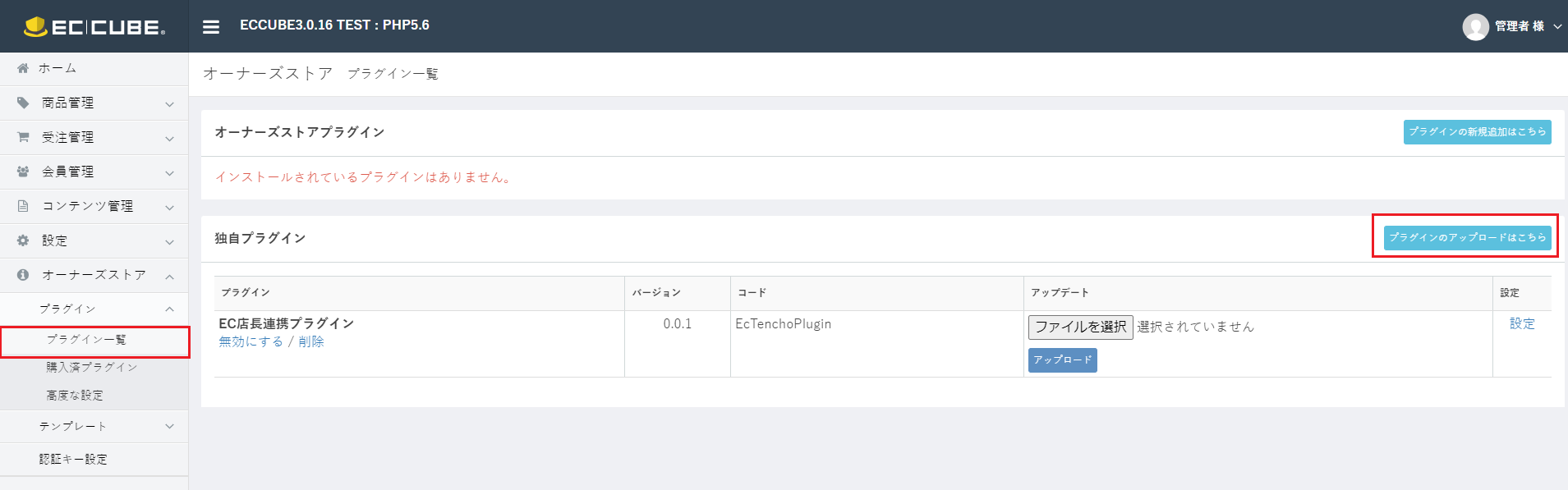Open 認証キー設定 menu item
1568x490 pixels.
click(73, 459)
